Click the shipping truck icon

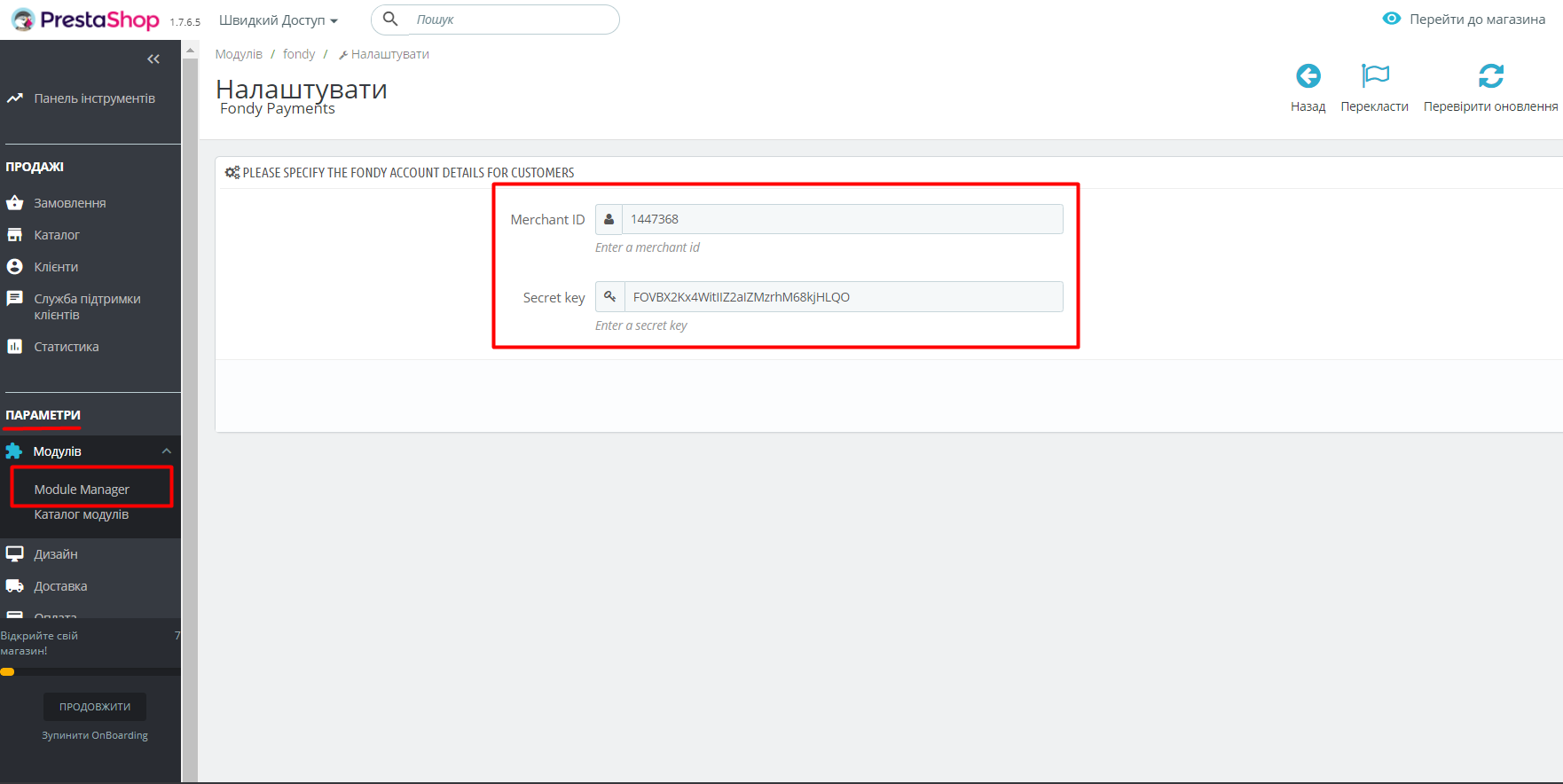(14, 586)
